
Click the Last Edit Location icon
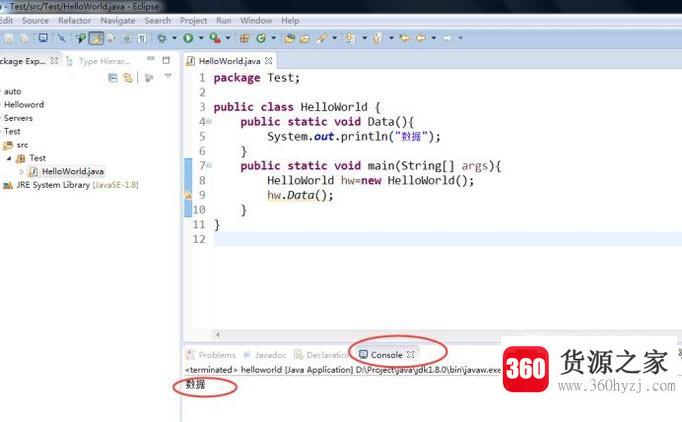point(405,38)
